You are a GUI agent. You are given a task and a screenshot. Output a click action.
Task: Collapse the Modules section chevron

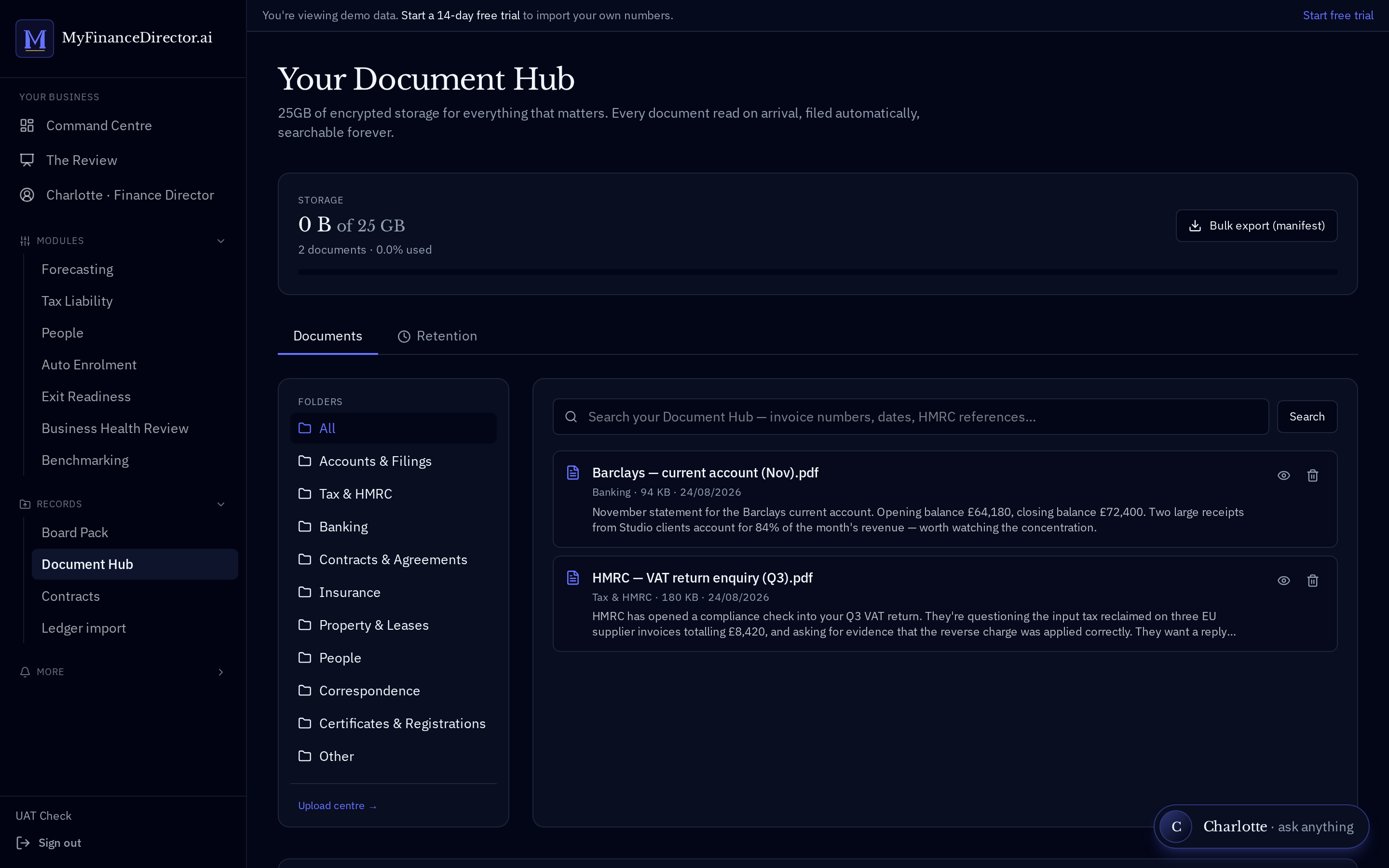coord(221,241)
